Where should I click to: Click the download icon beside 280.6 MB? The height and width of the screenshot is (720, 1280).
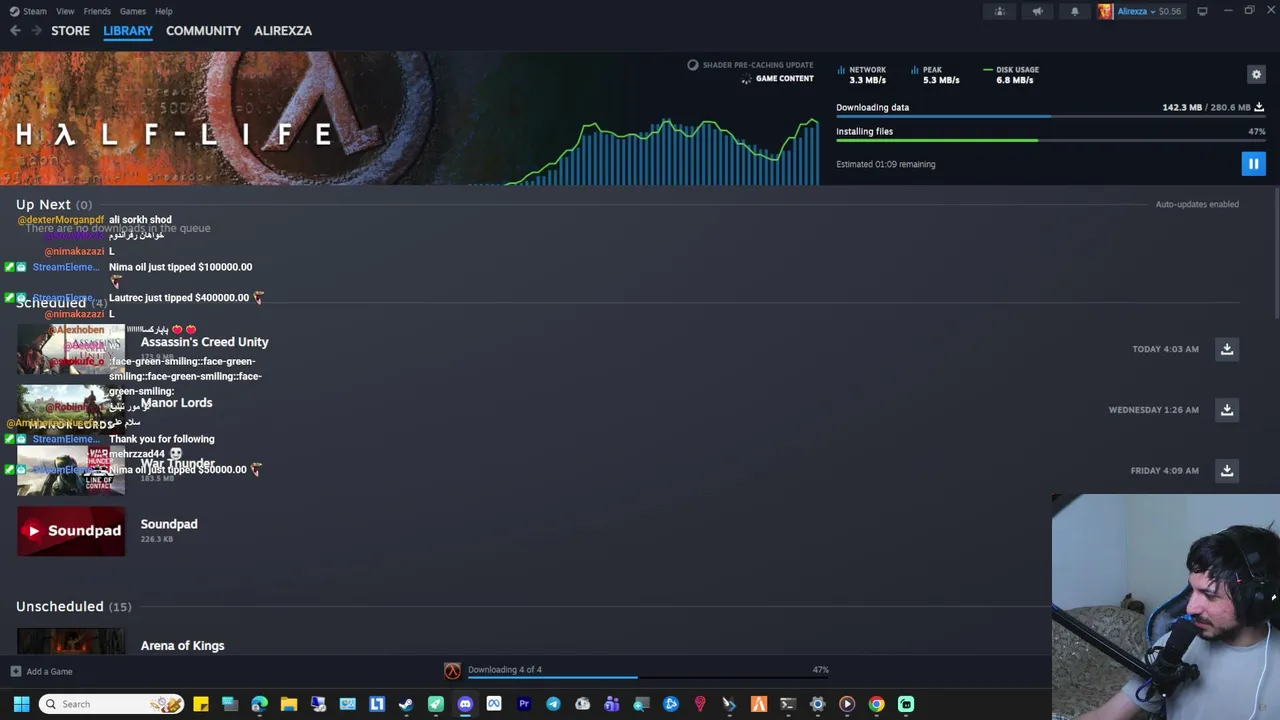point(1259,107)
